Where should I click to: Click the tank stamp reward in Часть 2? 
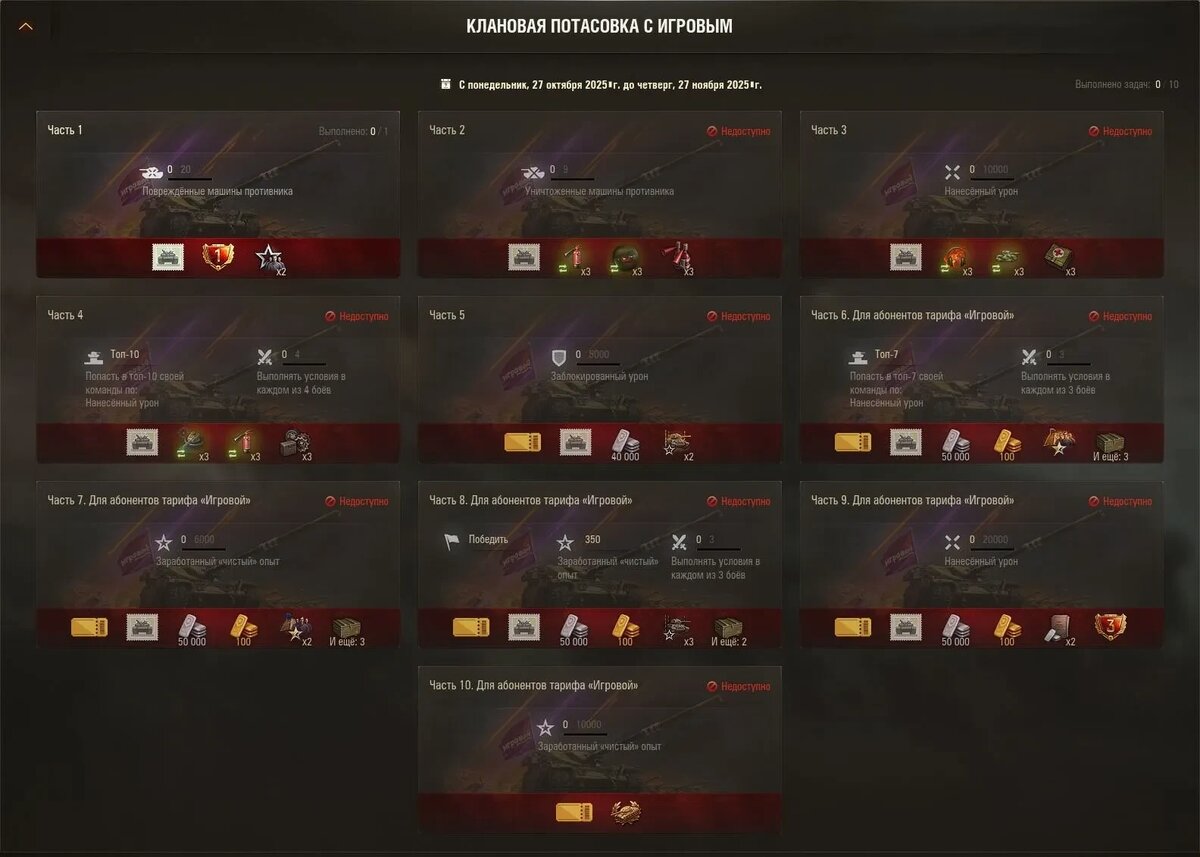pyautogui.click(x=524, y=258)
